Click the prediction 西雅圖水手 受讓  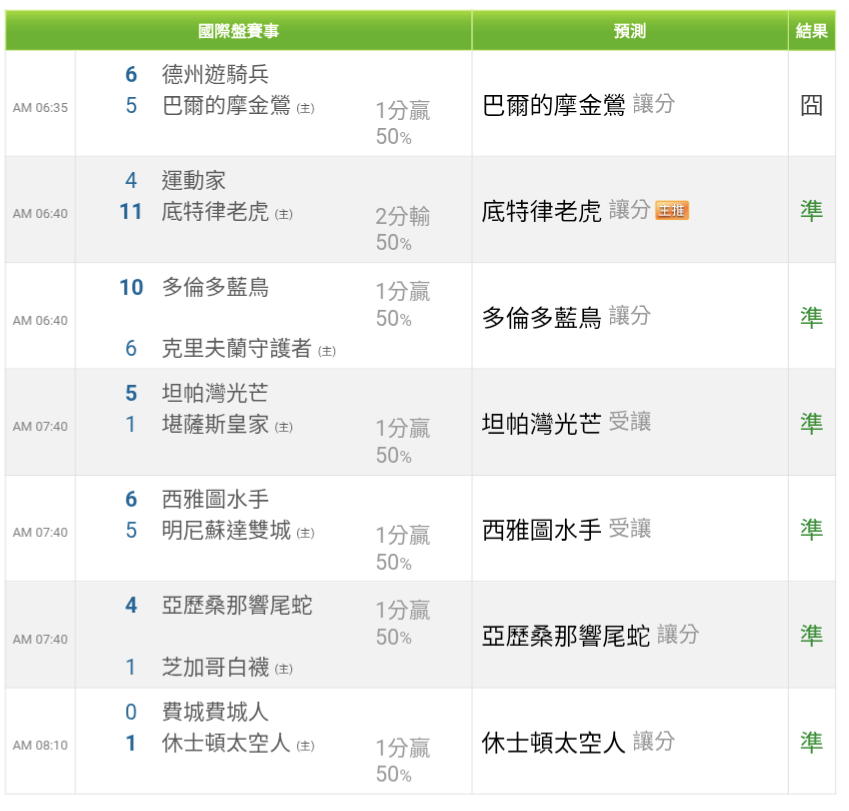tap(566, 529)
